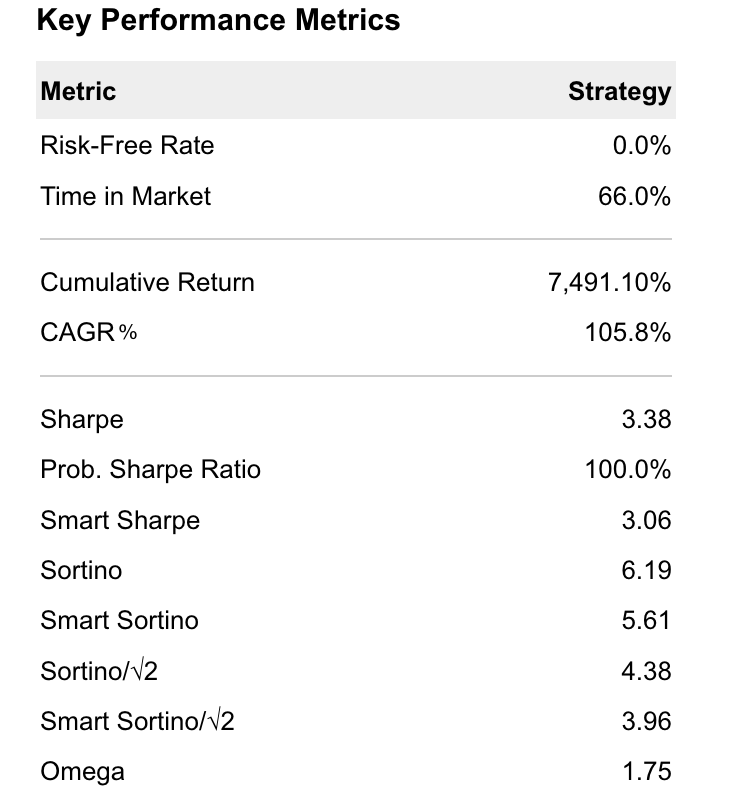Select the Smart Sharpe row label
This screenshot has height=792, width=752.
click(x=120, y=520)
